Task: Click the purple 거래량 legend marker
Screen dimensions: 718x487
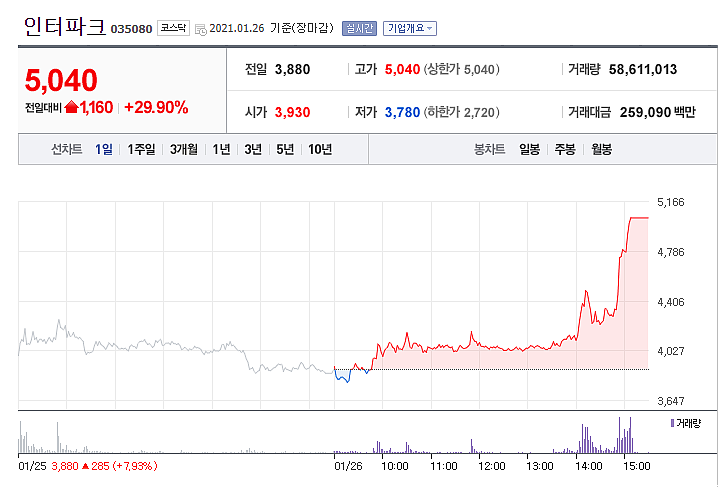Action: pyautogui.click(x=672, y=423)
